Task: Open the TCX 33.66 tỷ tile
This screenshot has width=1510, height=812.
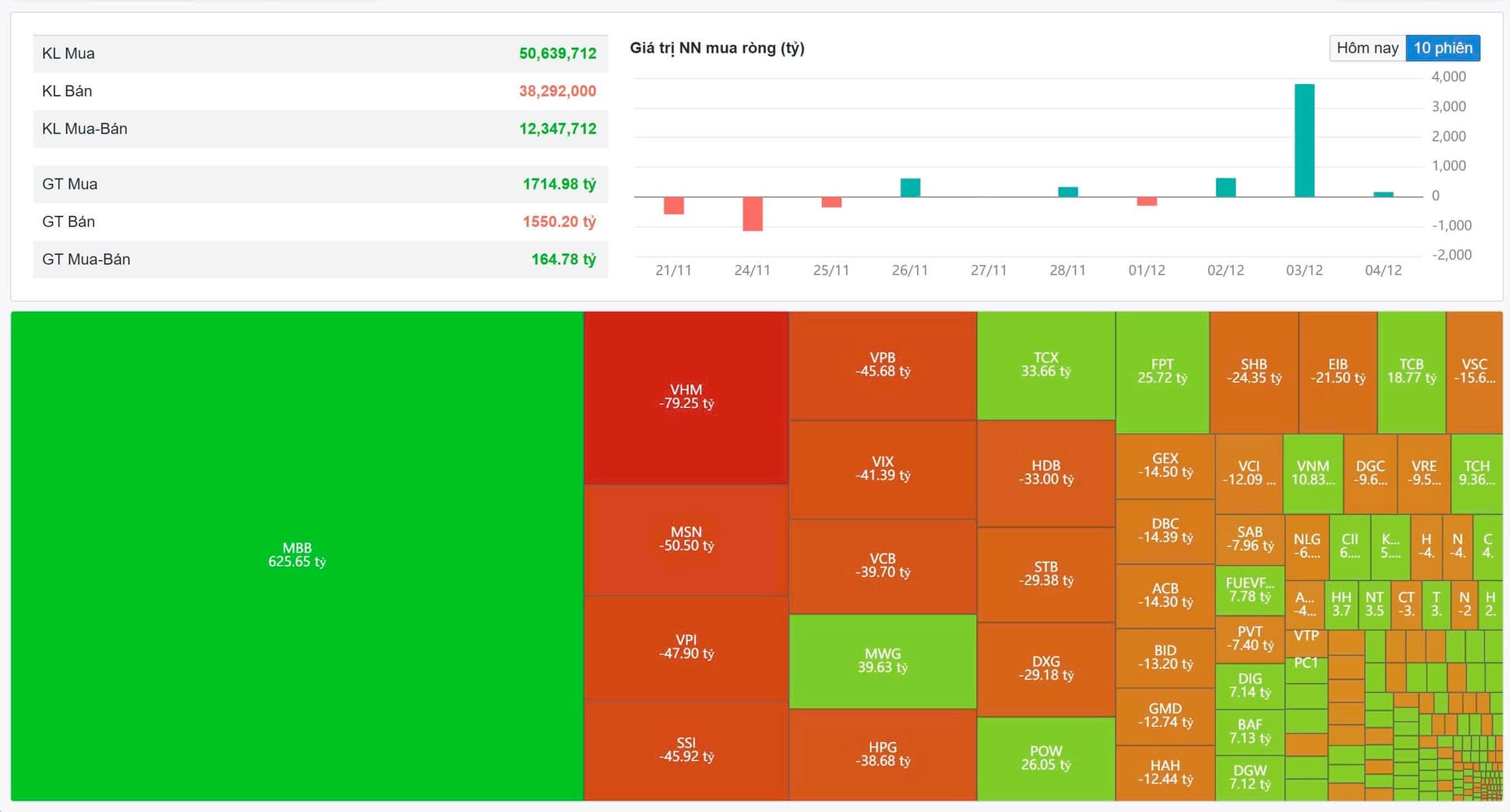Action: click(x=1045, y=365)
